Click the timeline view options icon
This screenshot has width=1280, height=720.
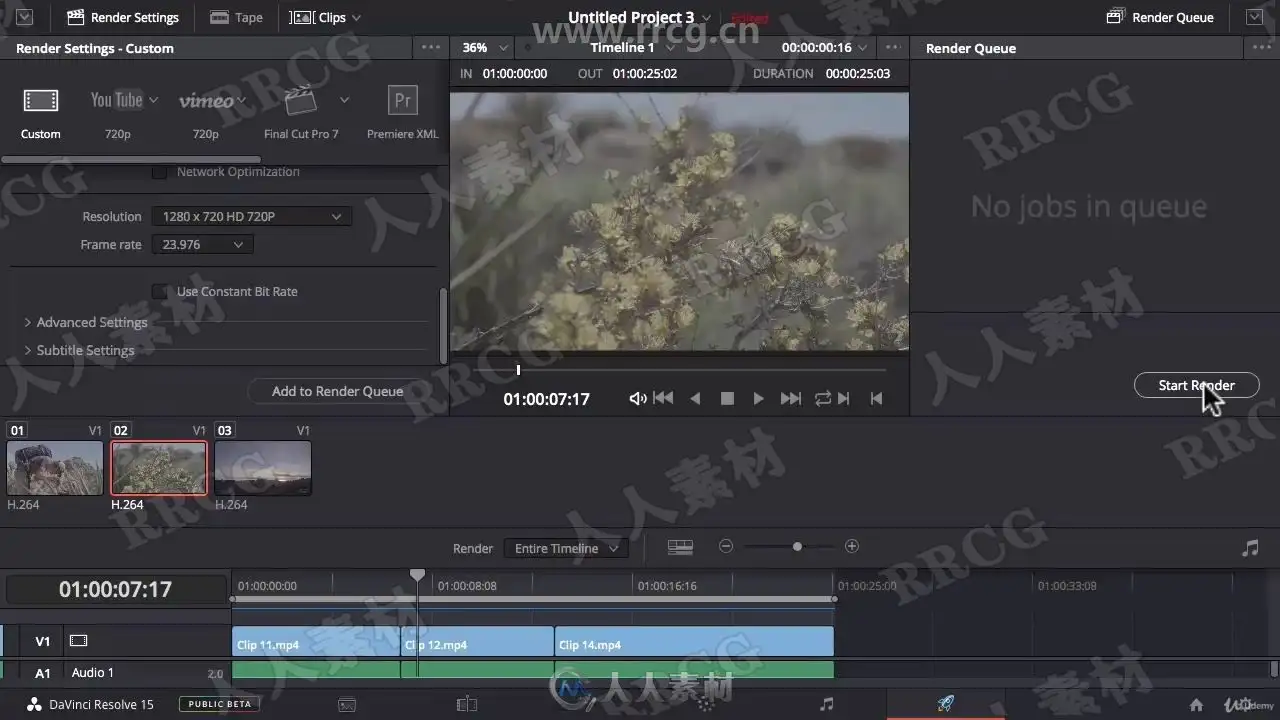tap(680, 547)
